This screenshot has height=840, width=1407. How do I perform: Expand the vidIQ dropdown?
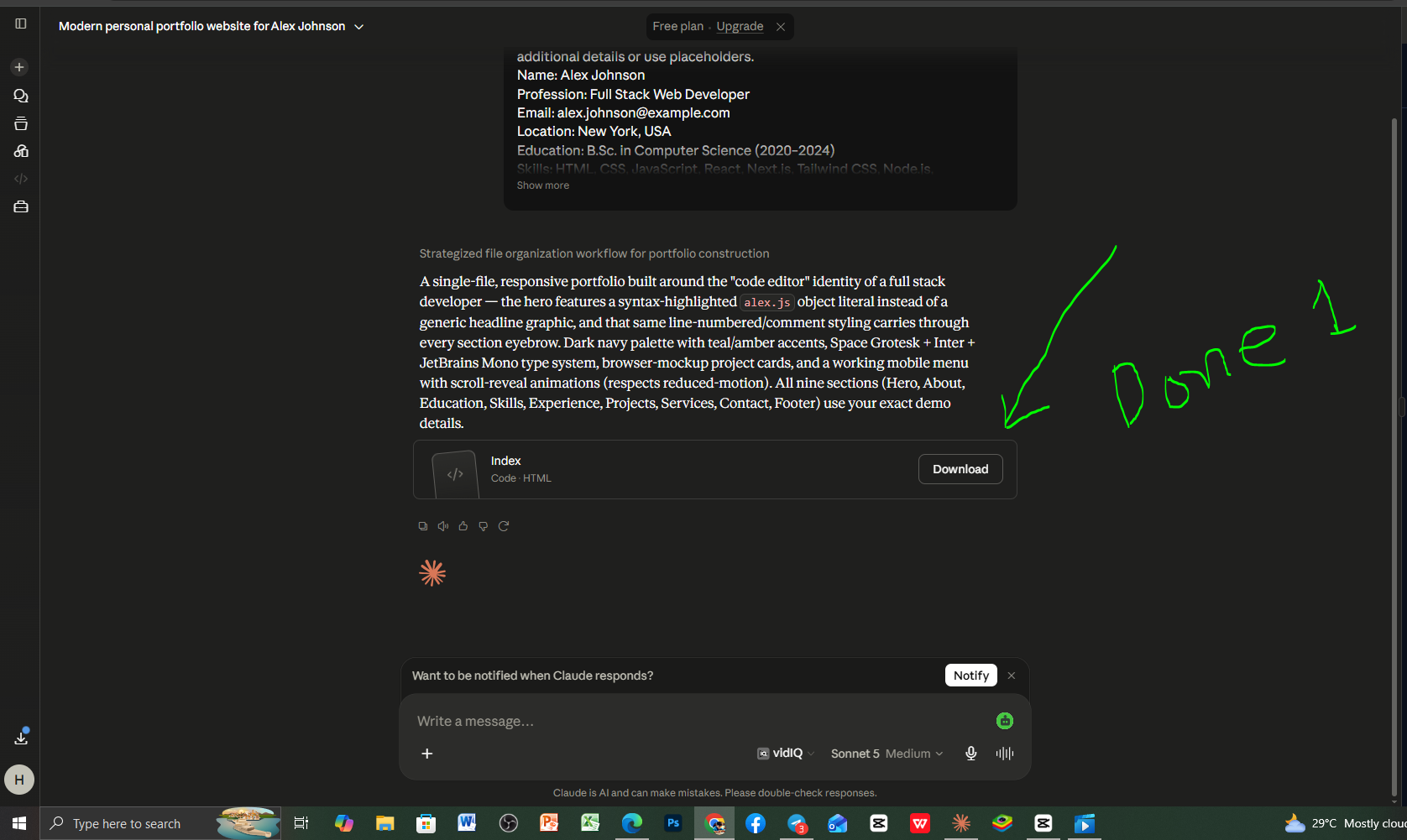786,754
